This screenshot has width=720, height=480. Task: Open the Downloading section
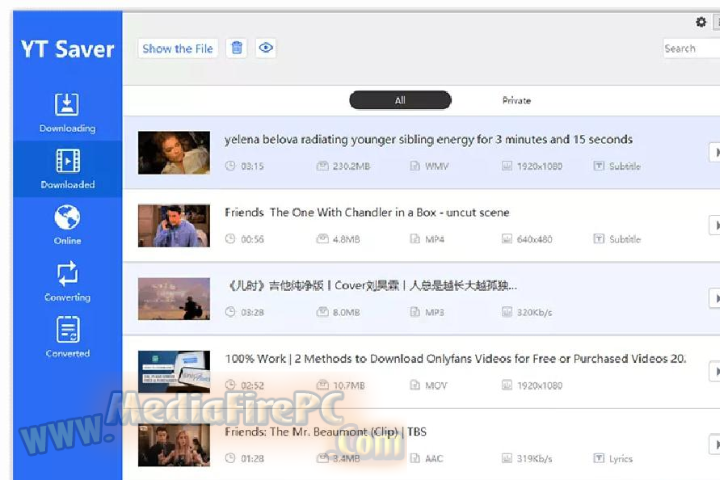pos(68,113)
